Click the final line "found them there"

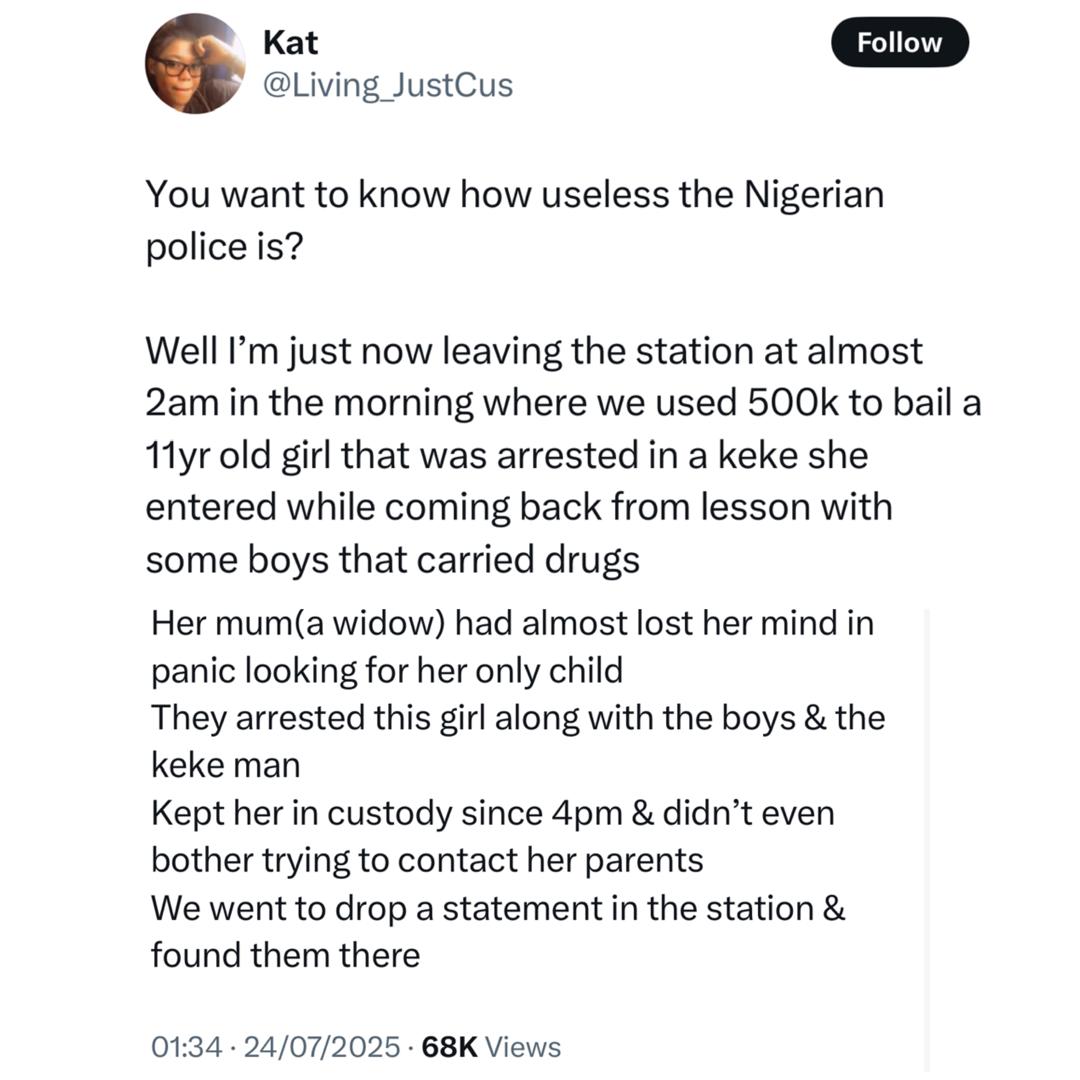pyautogui.click(x=285, y=955)
